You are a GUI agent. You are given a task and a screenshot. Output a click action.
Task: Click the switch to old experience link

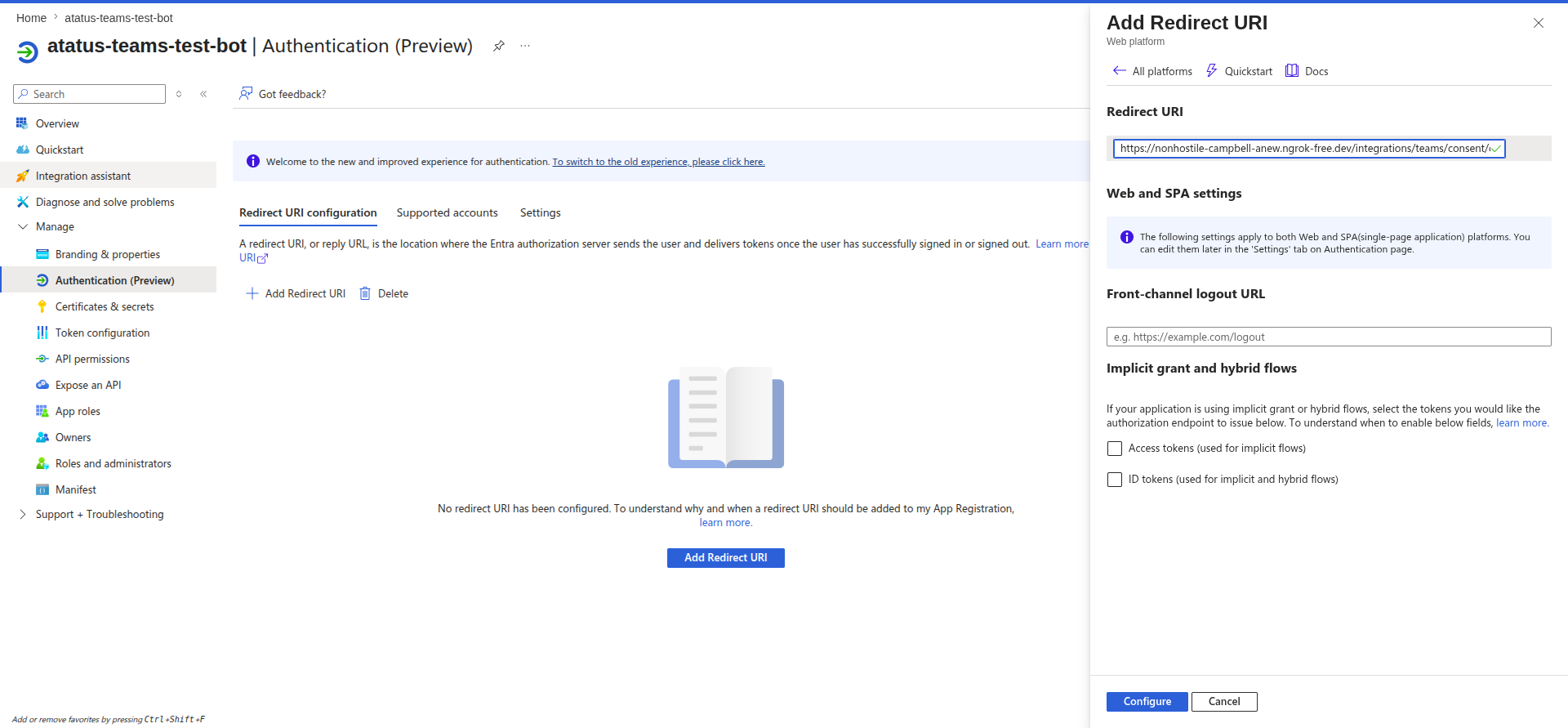pos(658,162)
